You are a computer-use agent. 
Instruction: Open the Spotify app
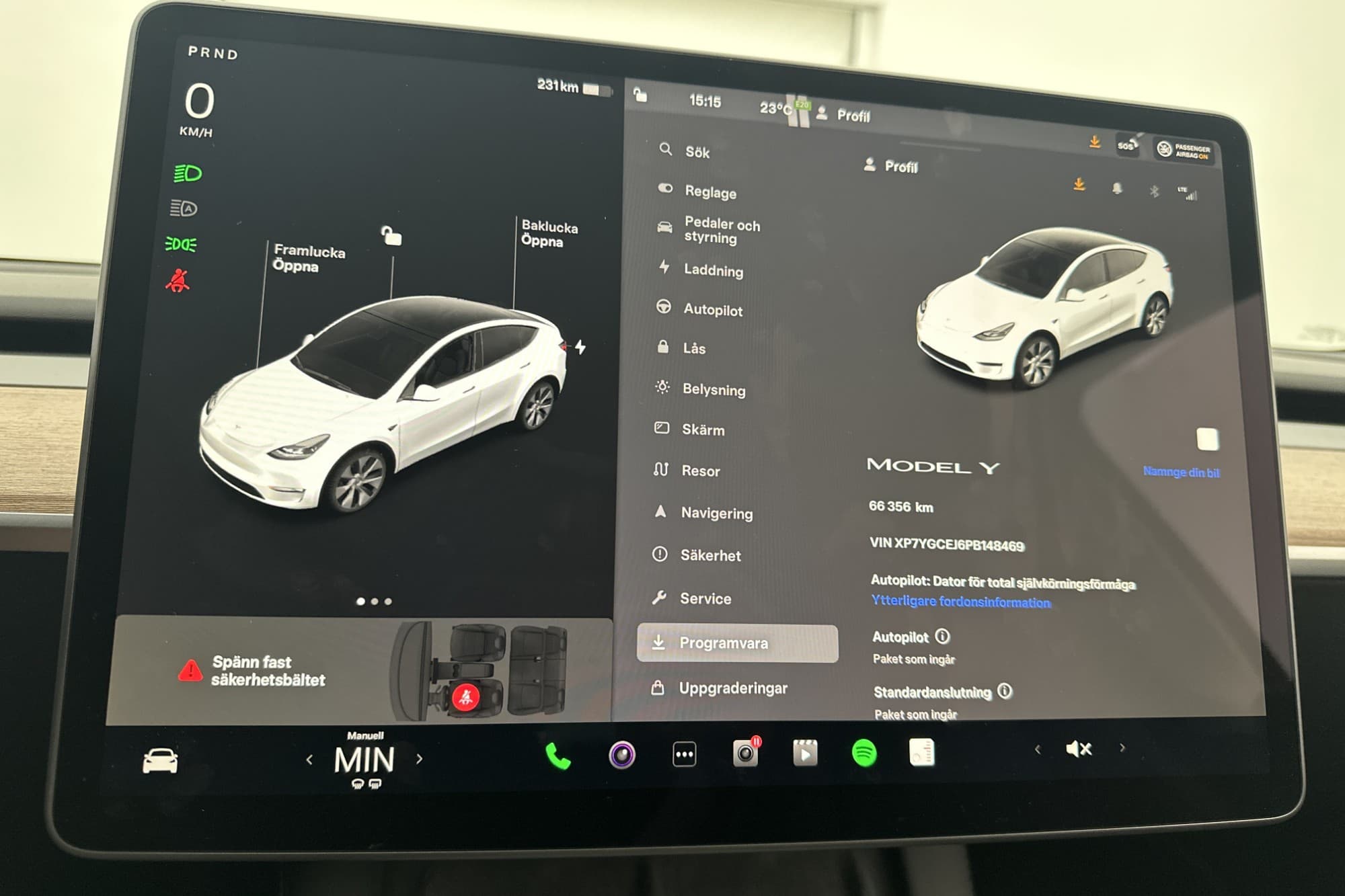pos(864,753)
